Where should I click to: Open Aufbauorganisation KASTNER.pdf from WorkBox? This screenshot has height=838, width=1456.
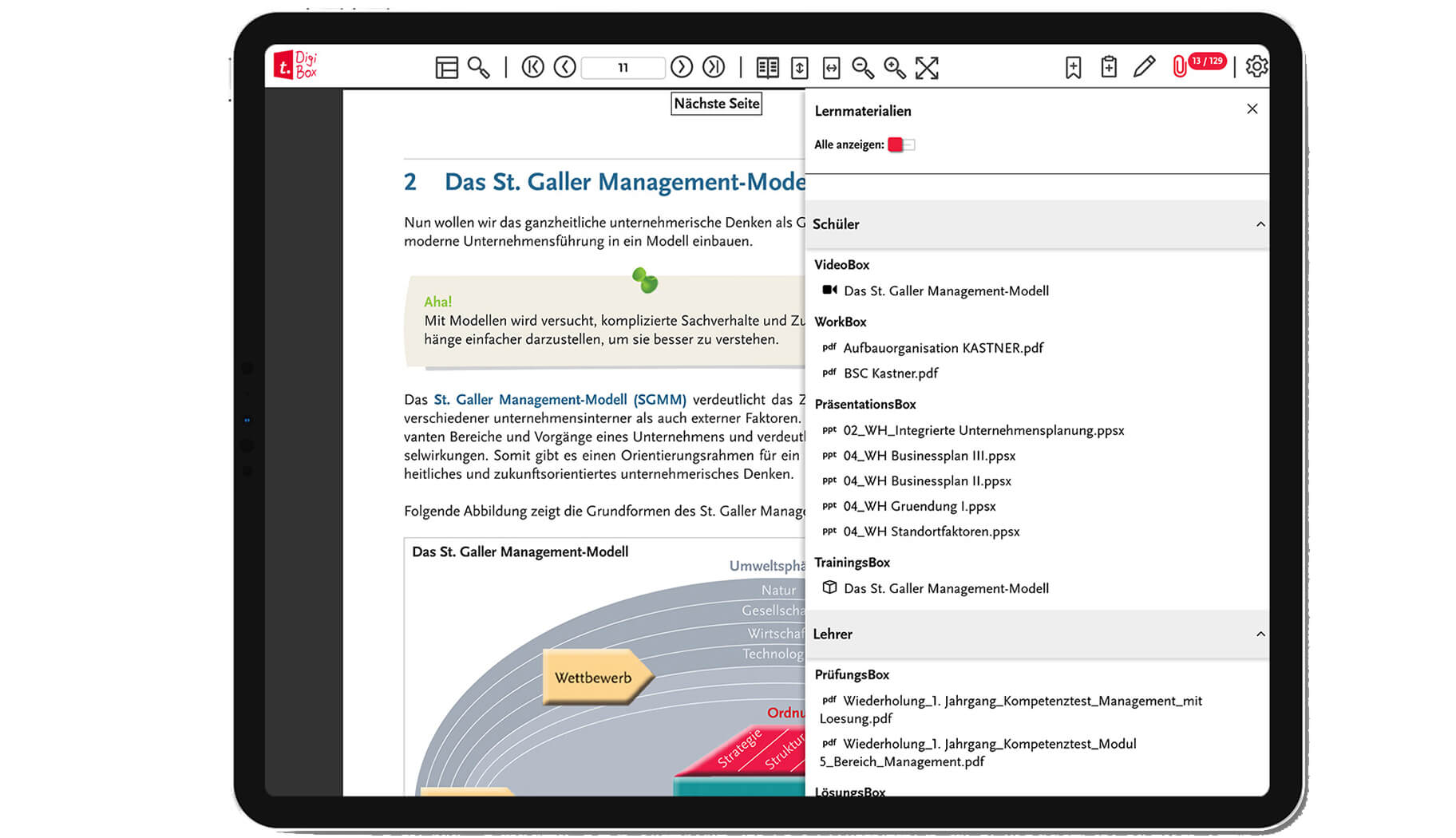click(944, 348)
